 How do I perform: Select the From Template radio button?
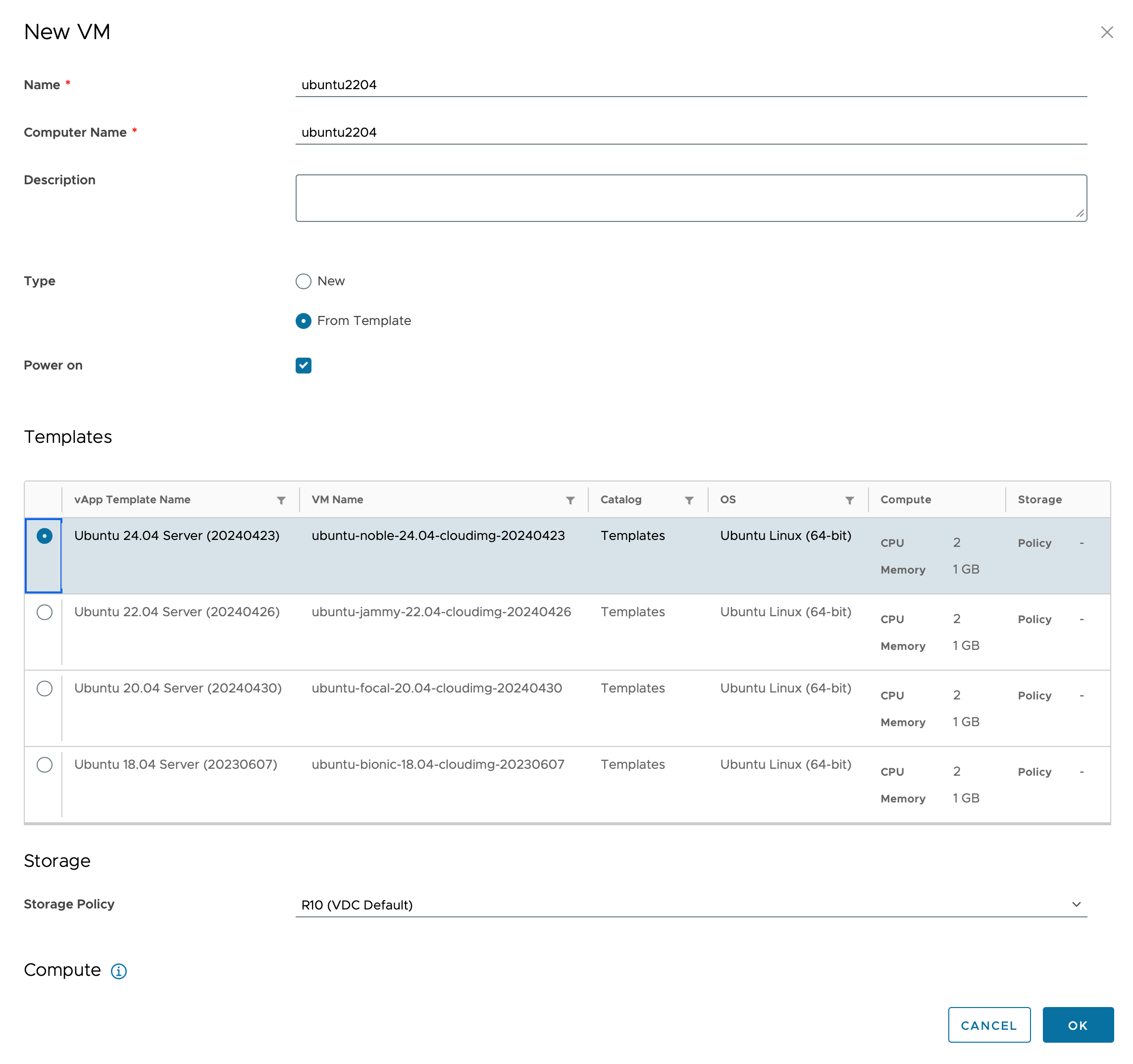[x=303, y=320]
